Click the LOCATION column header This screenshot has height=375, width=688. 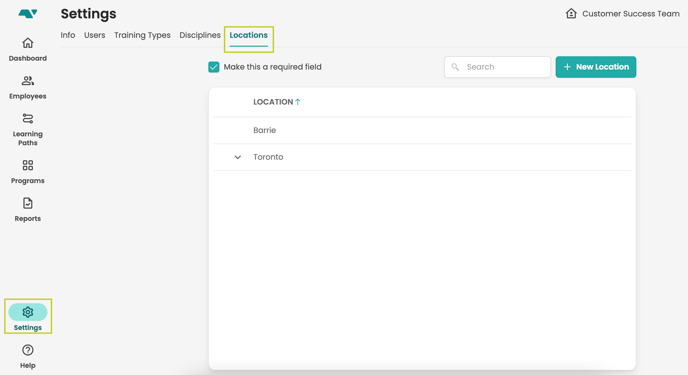273,102
